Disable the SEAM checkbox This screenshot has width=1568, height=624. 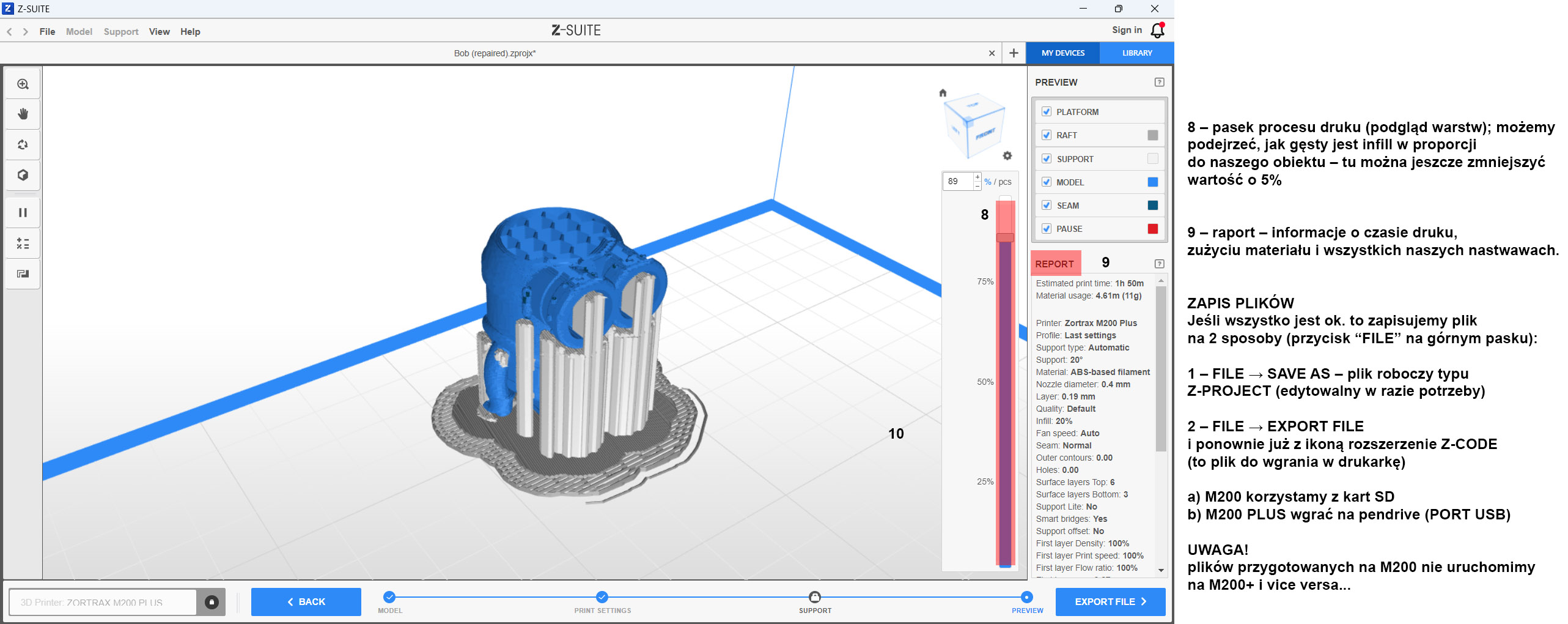click(1047, 205)
